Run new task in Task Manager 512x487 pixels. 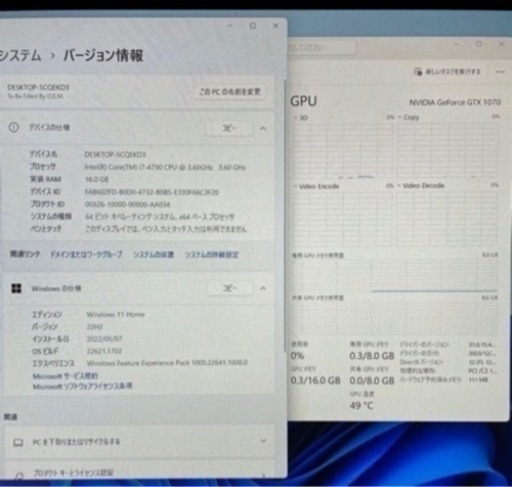447,72
